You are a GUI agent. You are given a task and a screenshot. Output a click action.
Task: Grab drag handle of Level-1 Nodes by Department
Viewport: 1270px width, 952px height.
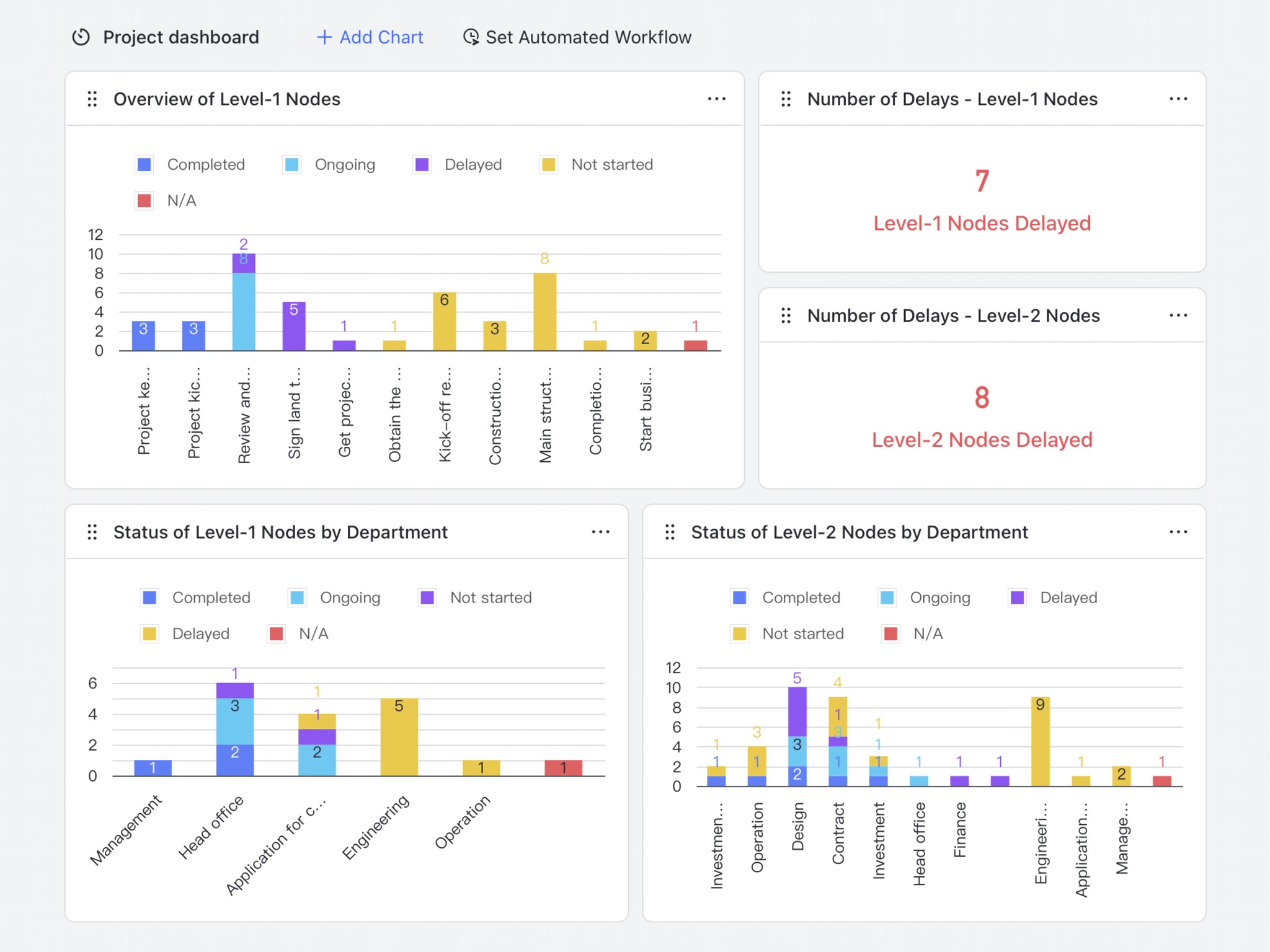[92, 532]
